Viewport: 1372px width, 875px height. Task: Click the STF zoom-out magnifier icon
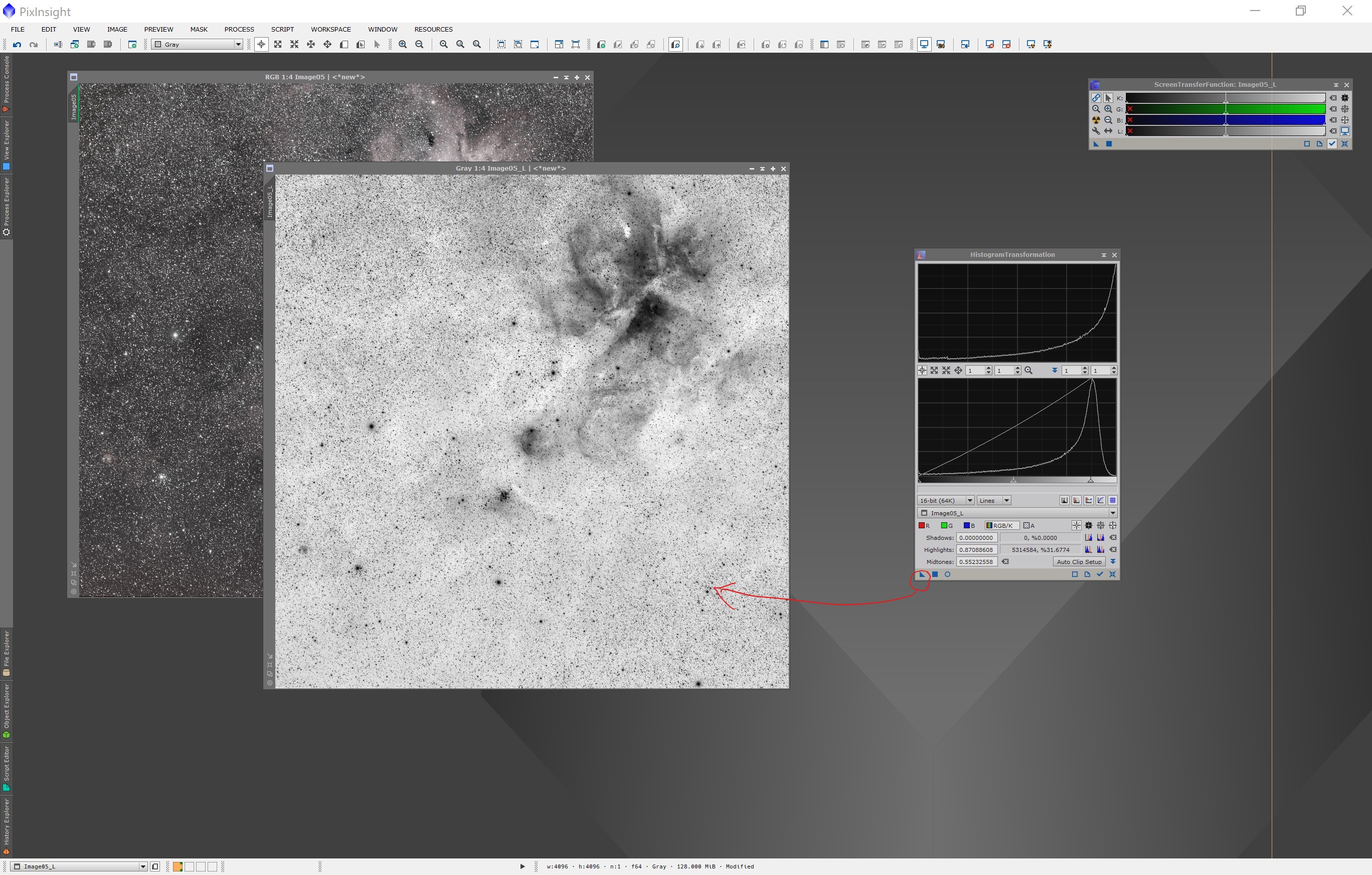pyautogui.click(x=1108, y=120)
